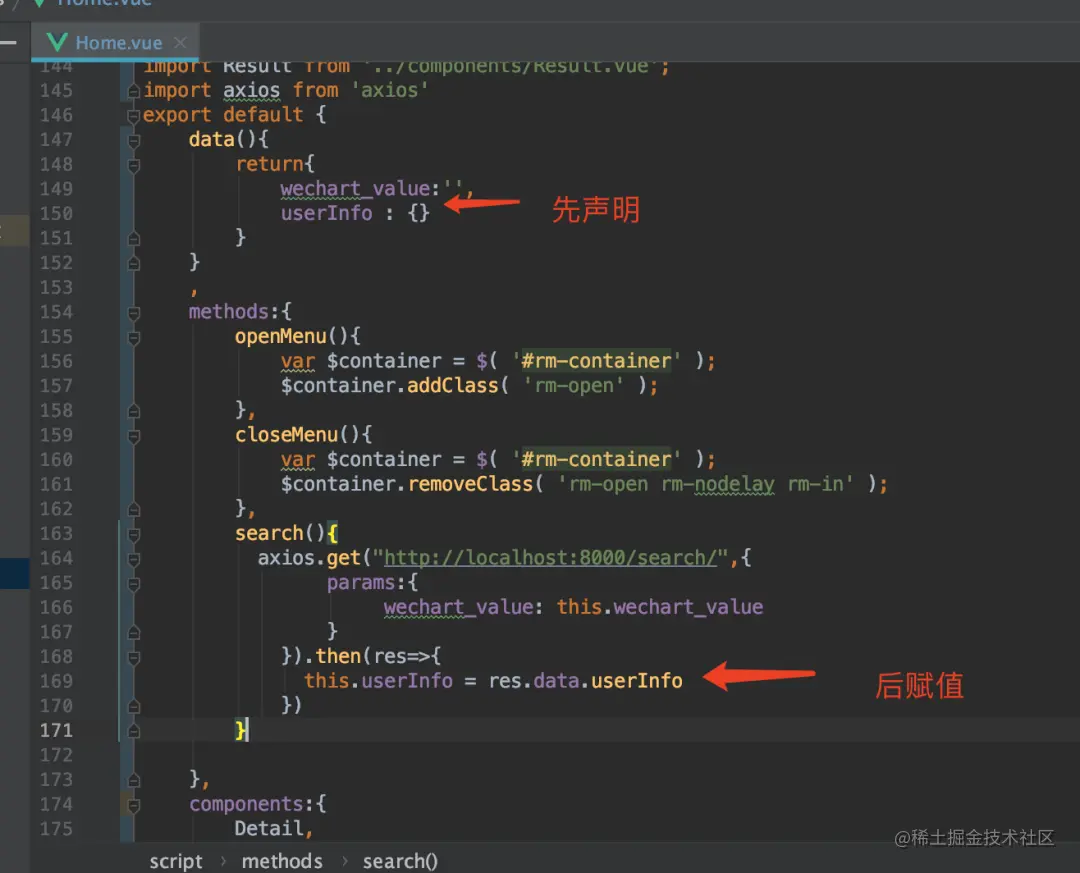Click res.data.userInfo on line 169

tap(585, 681)
